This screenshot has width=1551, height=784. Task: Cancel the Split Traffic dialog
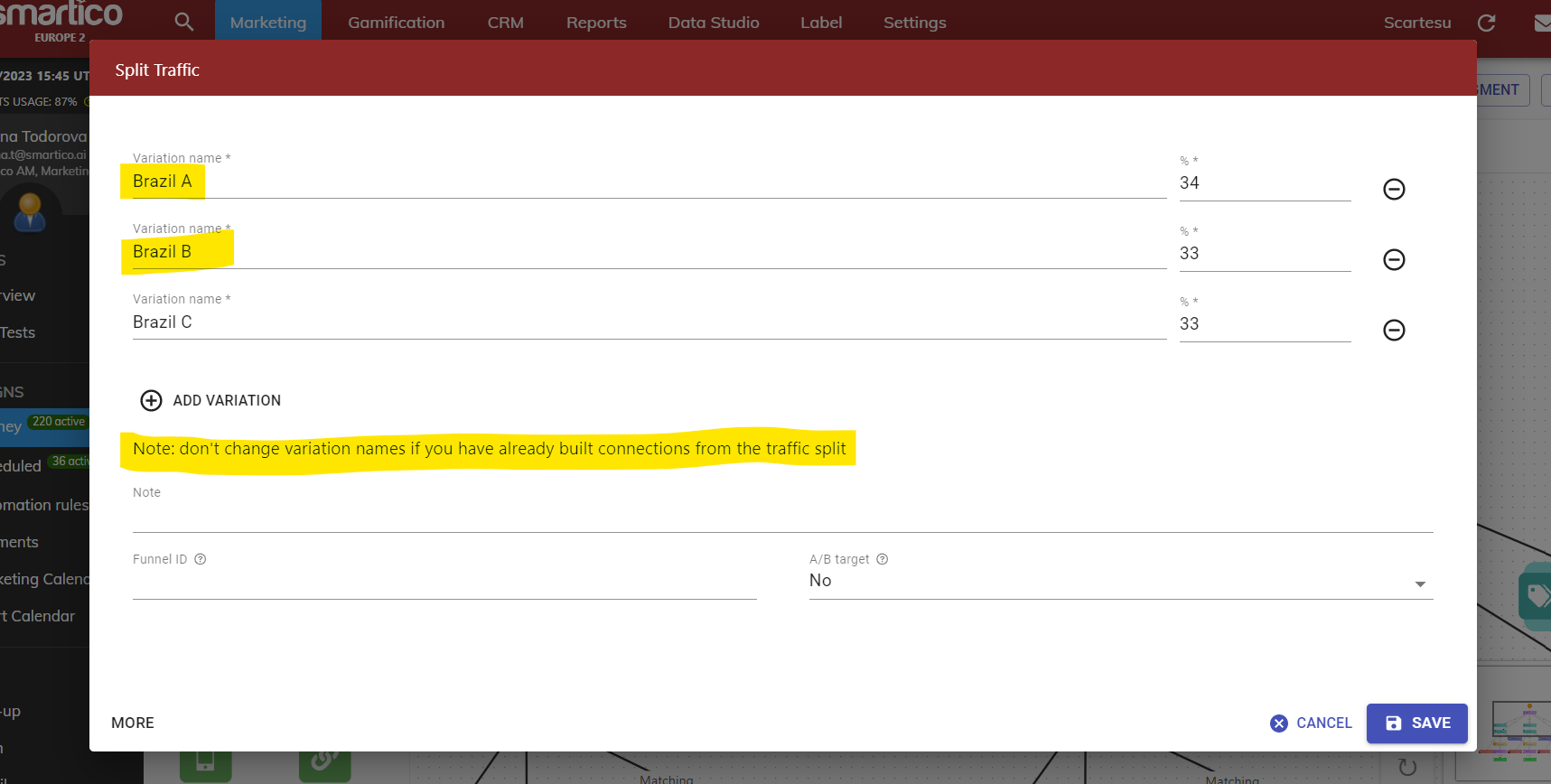pyautogui.click(x=1311, y=723)
